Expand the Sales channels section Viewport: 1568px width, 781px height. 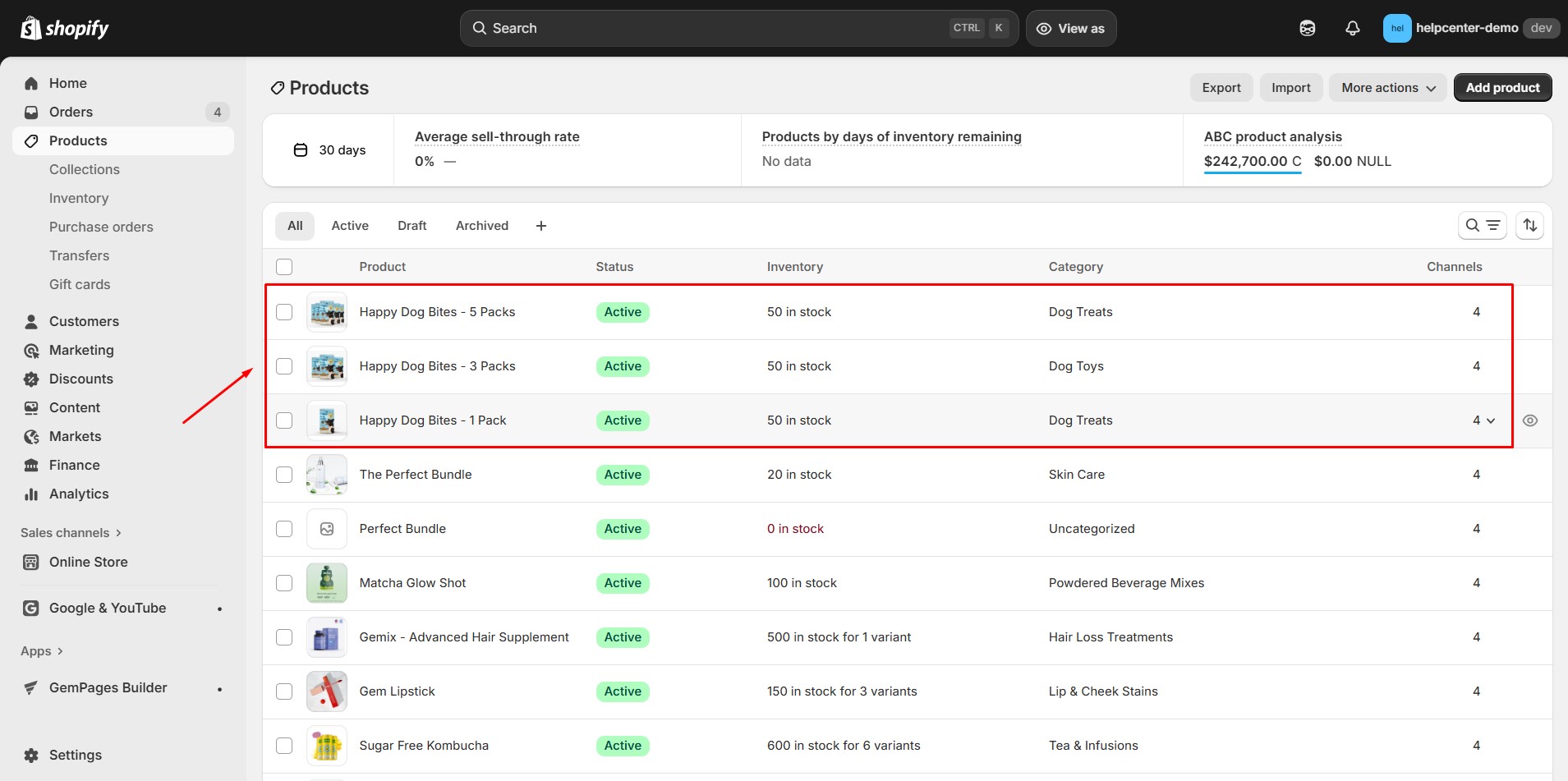(71, 533)
